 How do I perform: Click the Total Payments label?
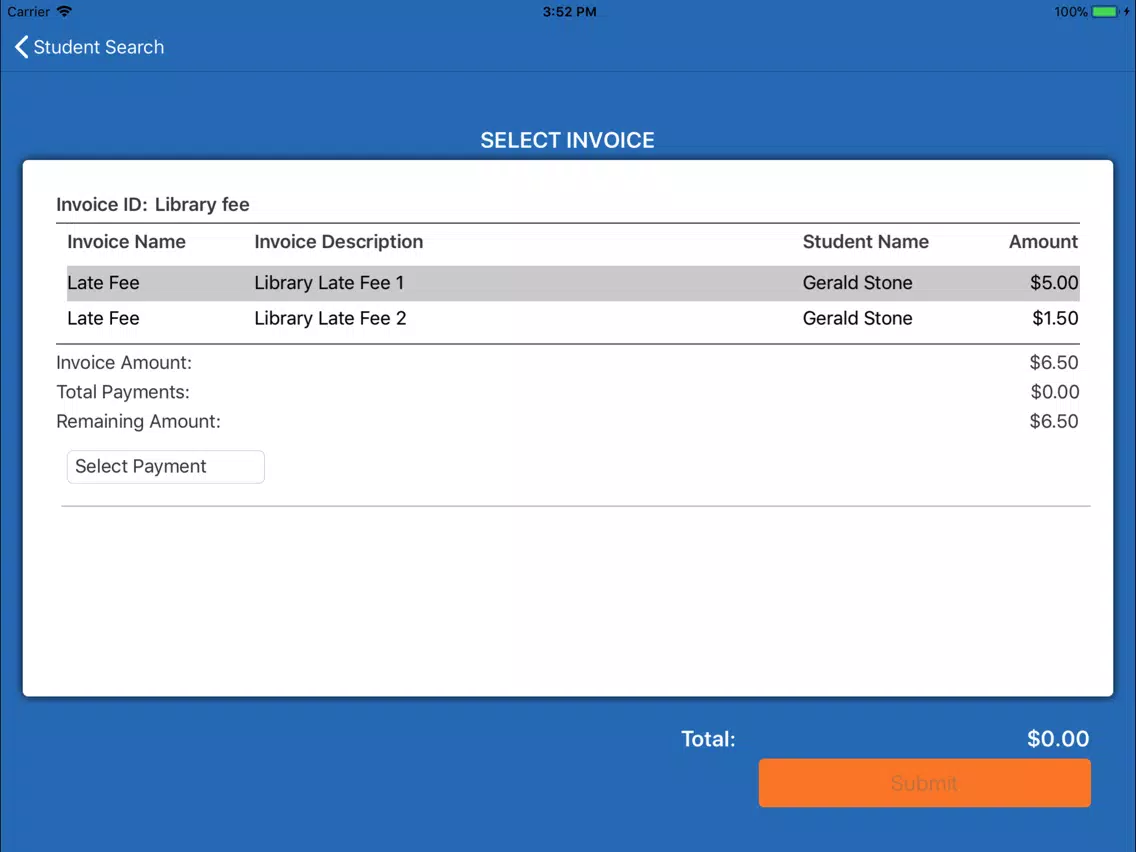pyautogui.click(x=123, y=392)
